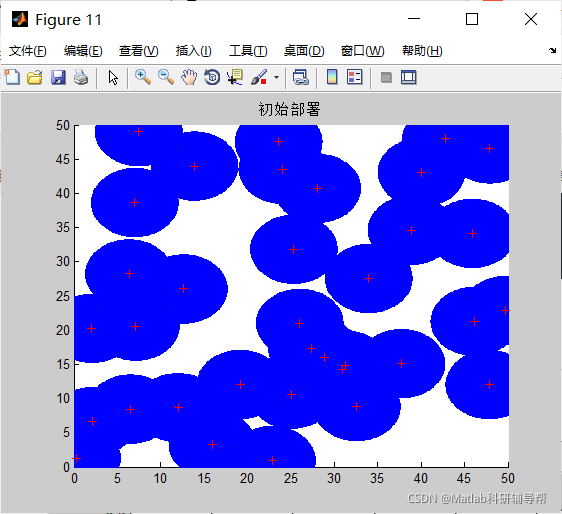
Task: Click the x-axis tick label 30
Action: click(334, 478)
